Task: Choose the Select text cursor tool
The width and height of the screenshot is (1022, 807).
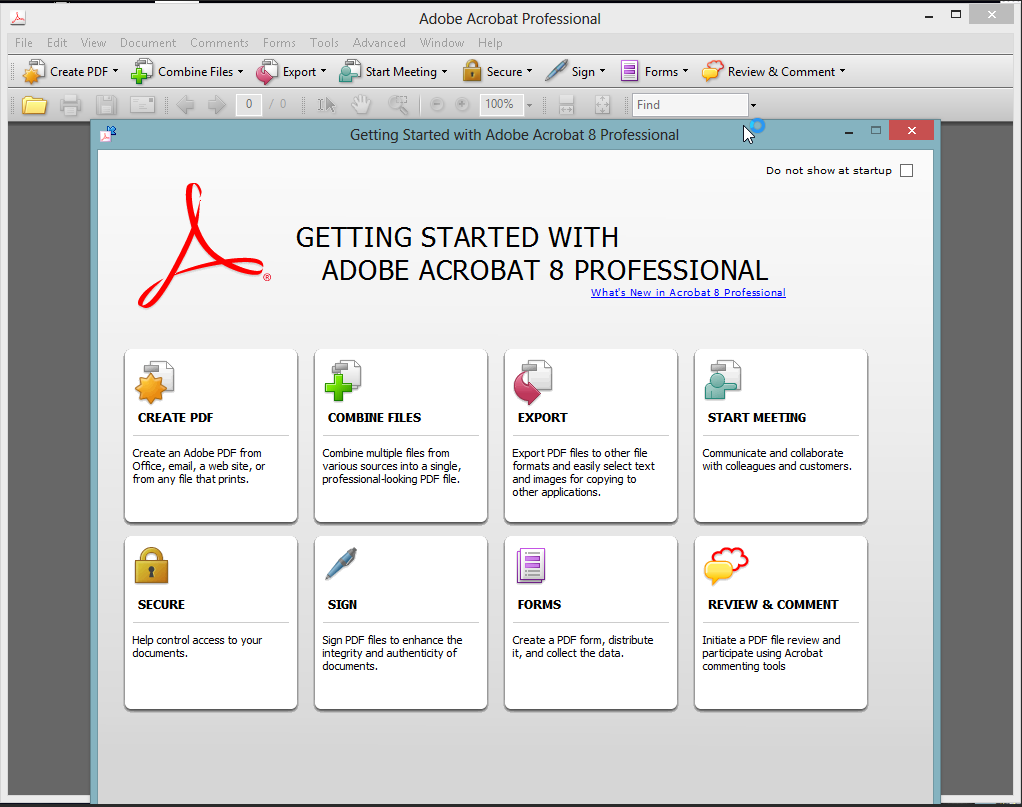Action: pyautogui.click(x=326, y=105)
